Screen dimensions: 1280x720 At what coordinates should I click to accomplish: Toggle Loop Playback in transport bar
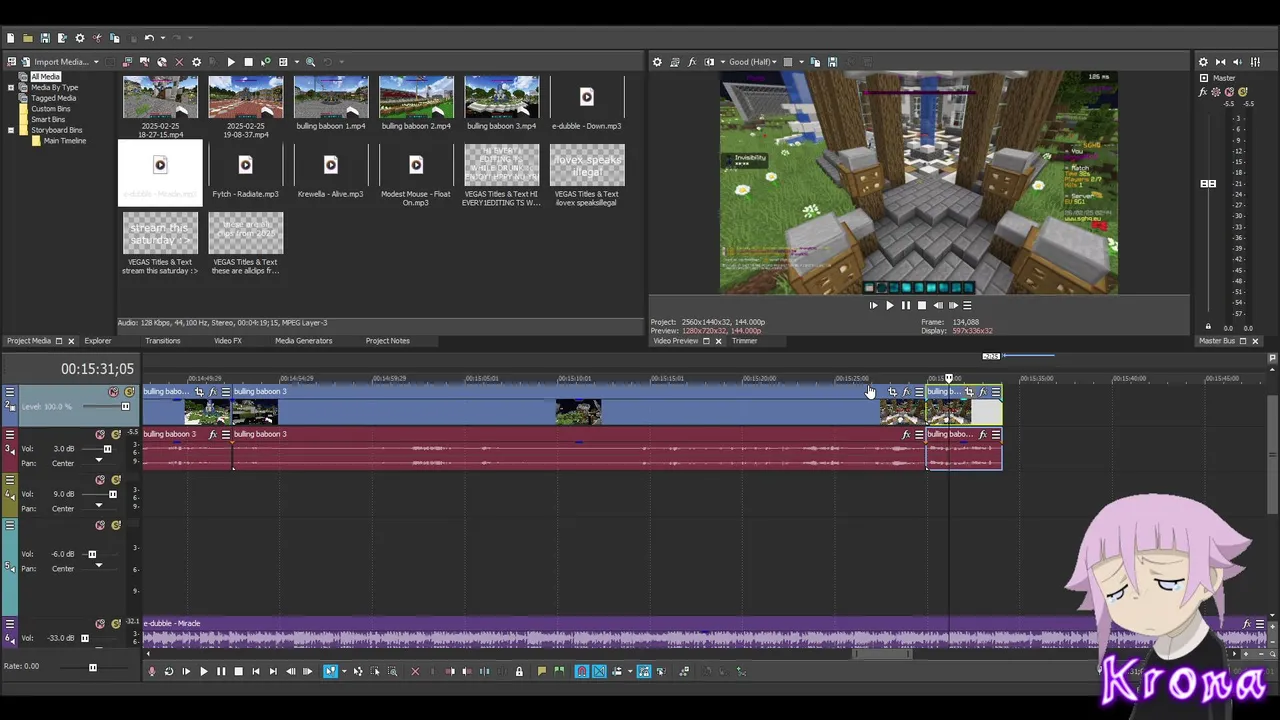169,672
